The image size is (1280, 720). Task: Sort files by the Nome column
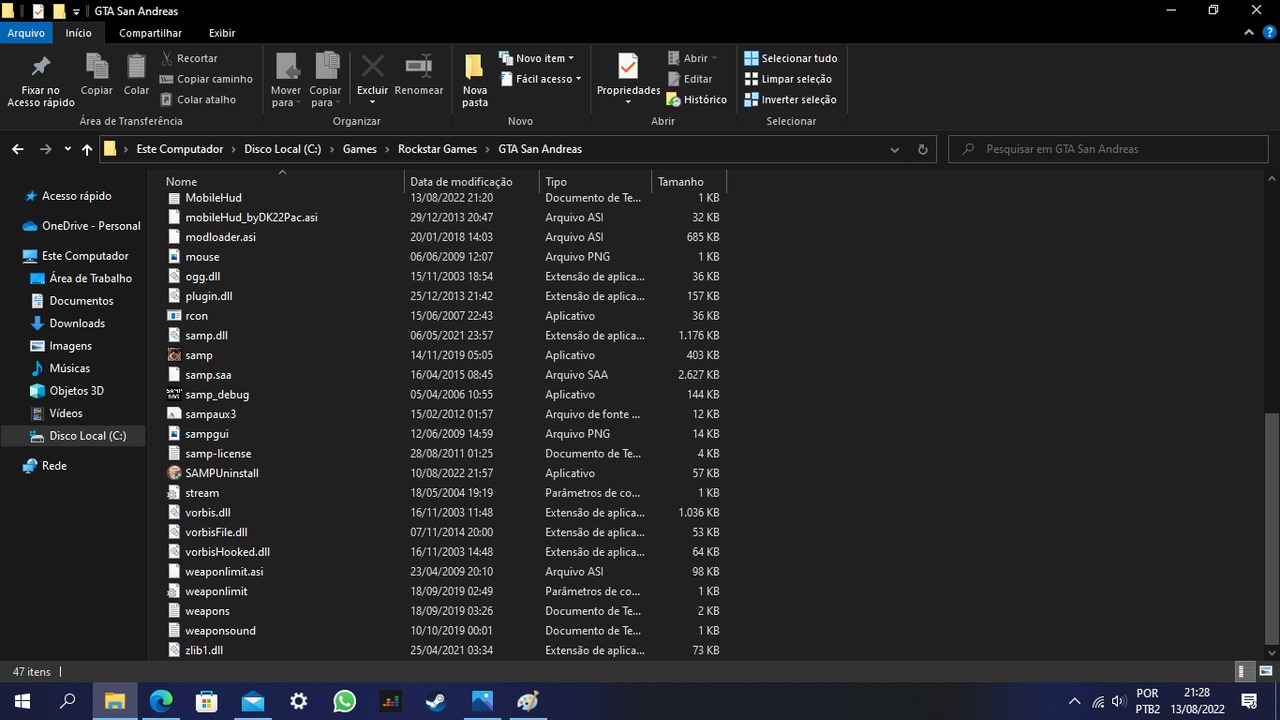pyautogui.click(x=283, y=181)
